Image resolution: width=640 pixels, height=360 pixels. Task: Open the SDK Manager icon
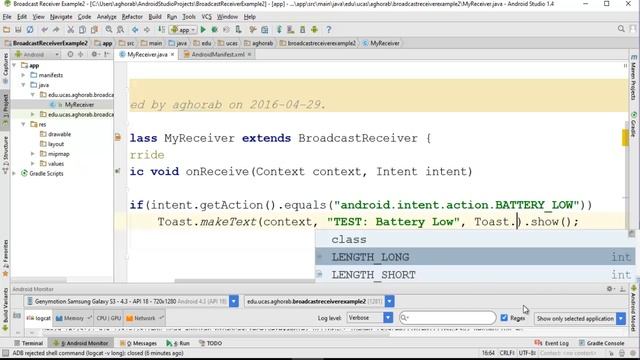coord(302,29)
